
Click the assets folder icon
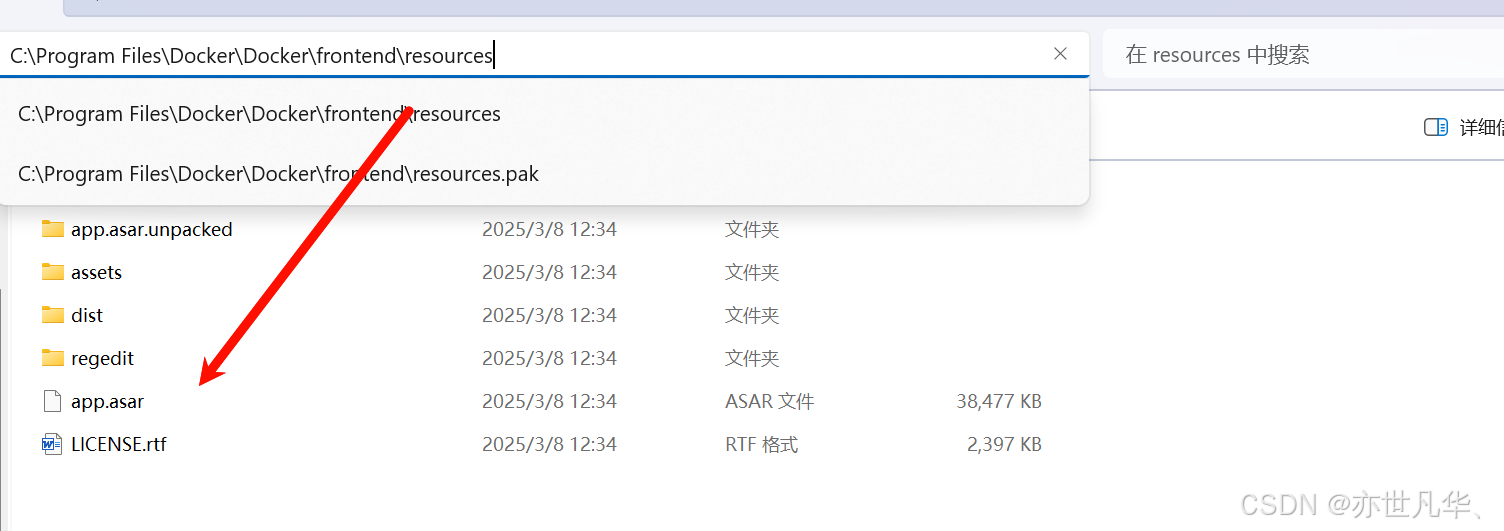tap(53, 272)
